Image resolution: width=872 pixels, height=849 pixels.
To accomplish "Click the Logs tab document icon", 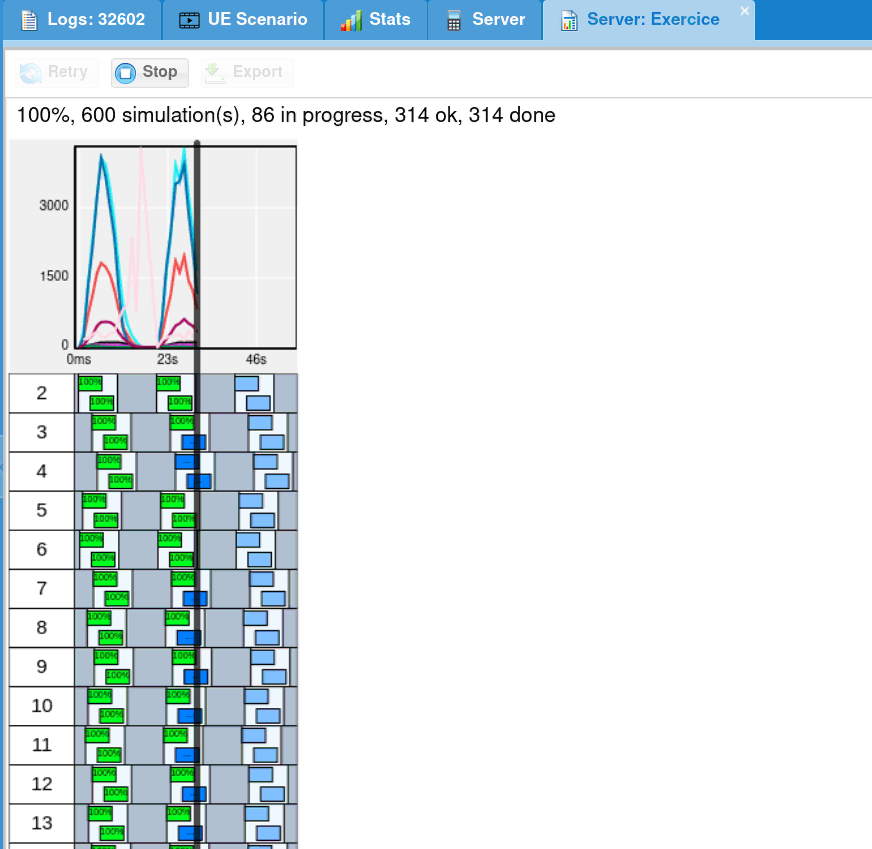I will click(29, 20).
